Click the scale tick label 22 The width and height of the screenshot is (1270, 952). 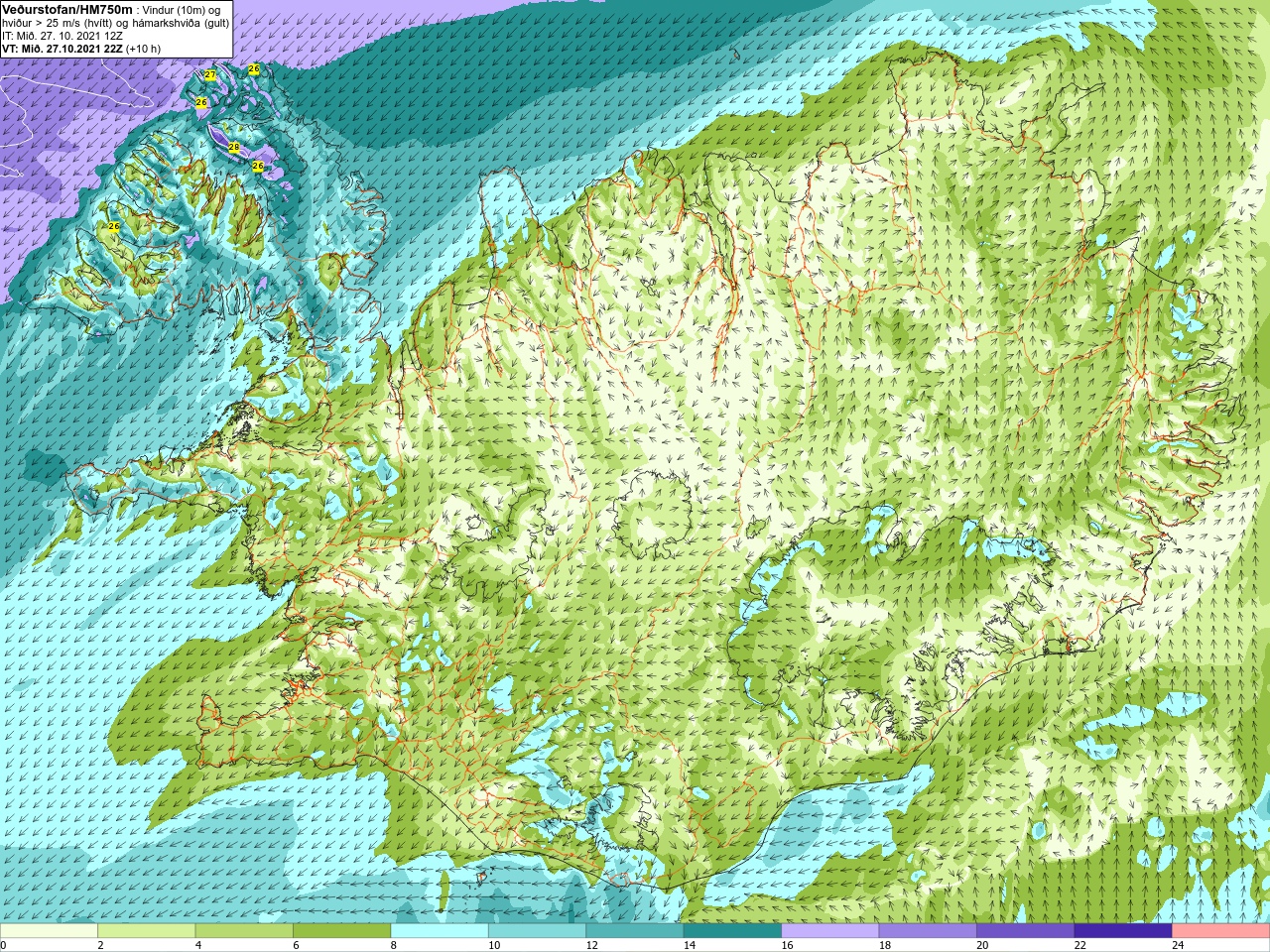(x=1080, y=945)
